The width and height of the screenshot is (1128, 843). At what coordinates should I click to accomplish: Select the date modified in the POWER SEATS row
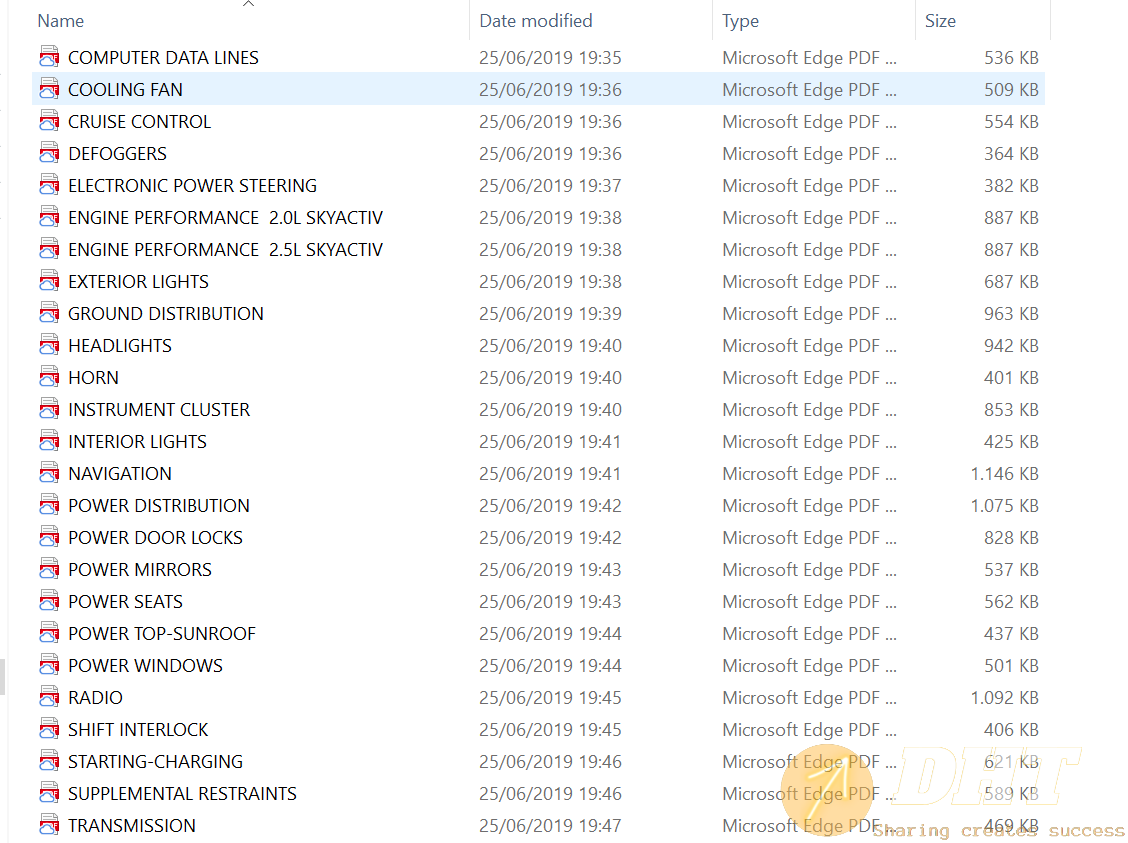pyautogui.click(x=550, y=601)
